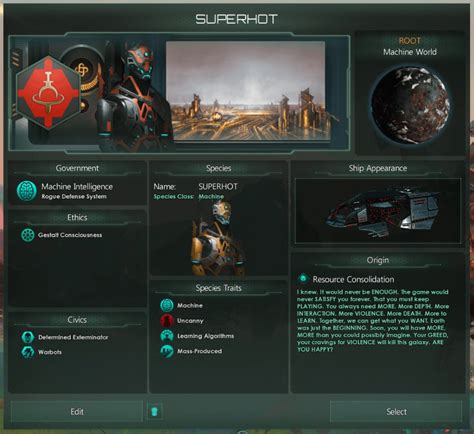Click the Resource Consolidation origin icon
This screenshot has height=434, width=474.
coord(303,279)
